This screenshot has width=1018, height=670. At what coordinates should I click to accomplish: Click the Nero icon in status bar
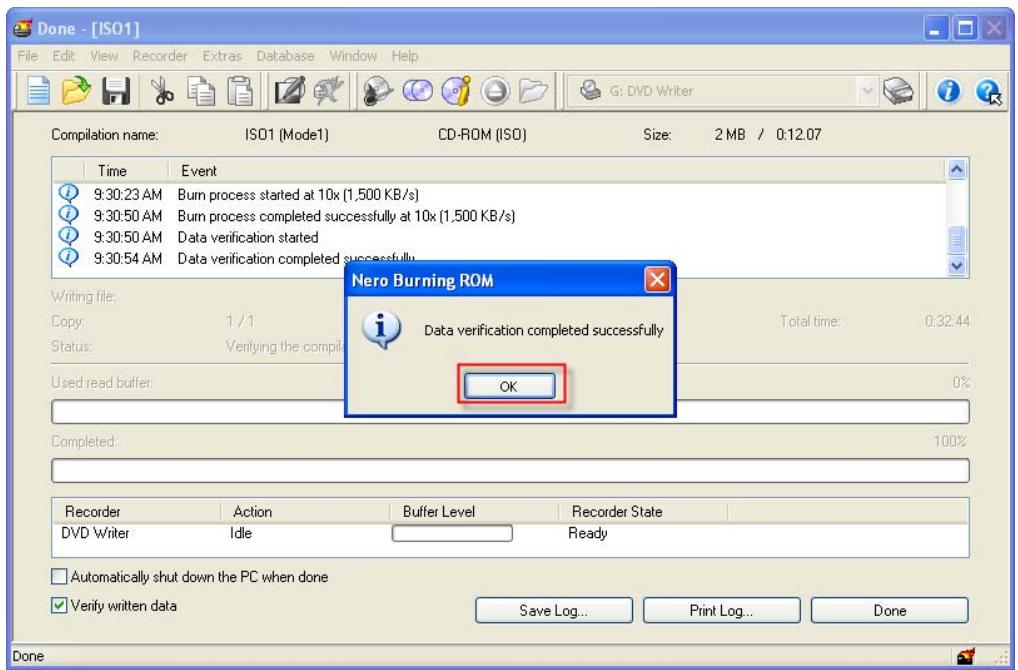(966, 656)
